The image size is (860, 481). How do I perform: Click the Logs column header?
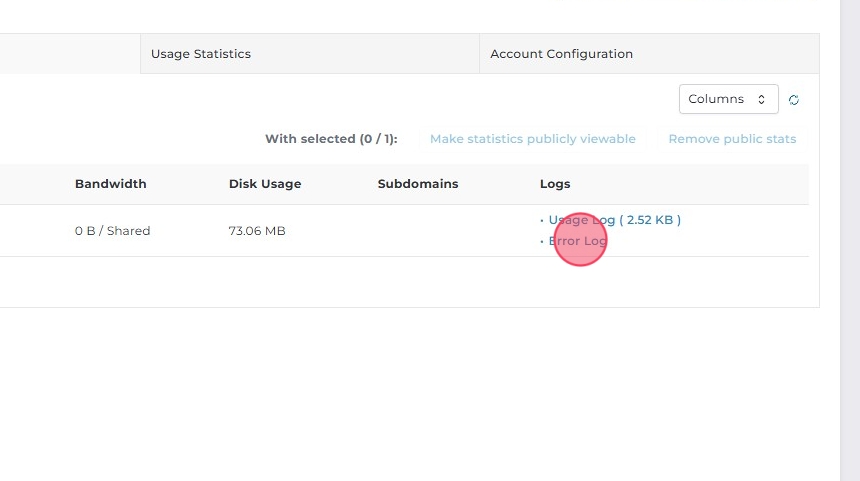click(554, 184)
